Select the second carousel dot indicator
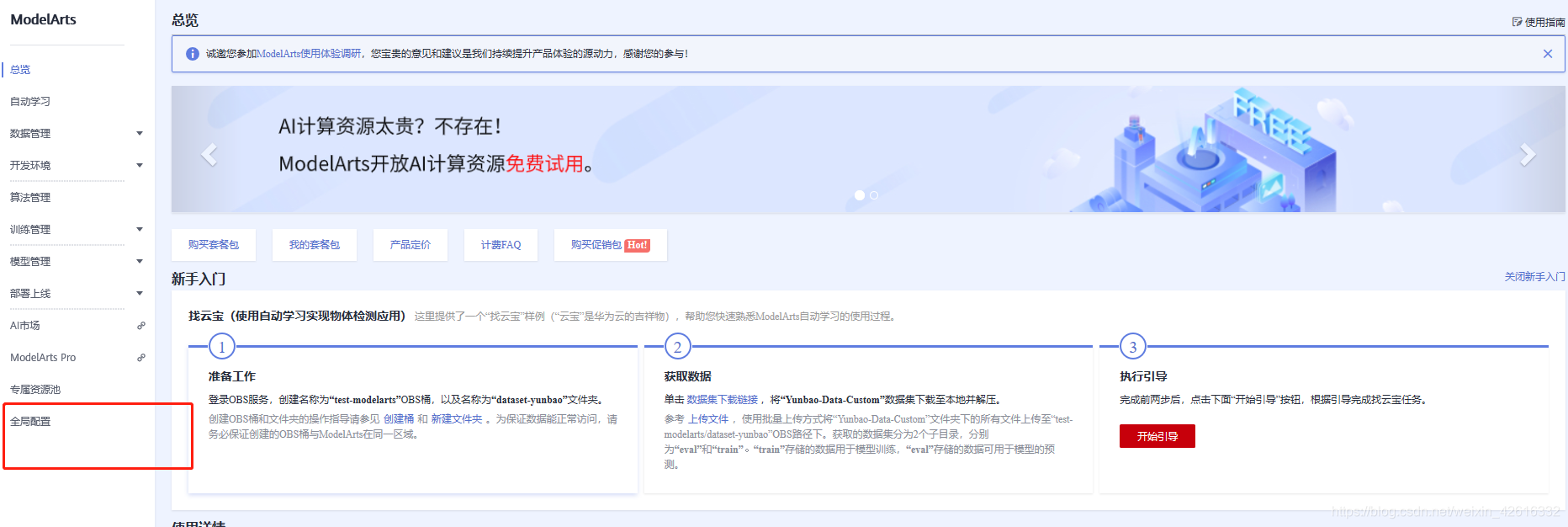This screenshot has height=527, width=1568. [x=874, y=195]
